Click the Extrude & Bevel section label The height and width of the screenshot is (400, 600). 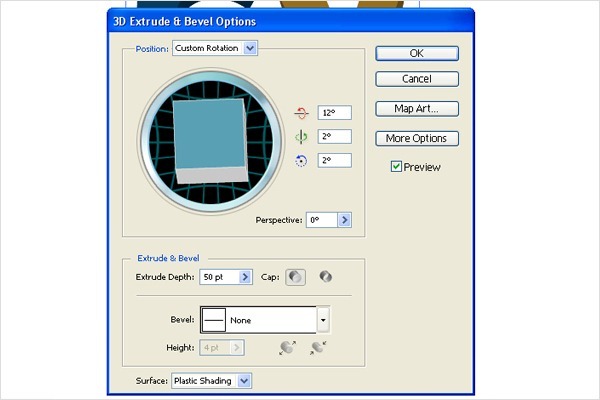pos(168,258)
